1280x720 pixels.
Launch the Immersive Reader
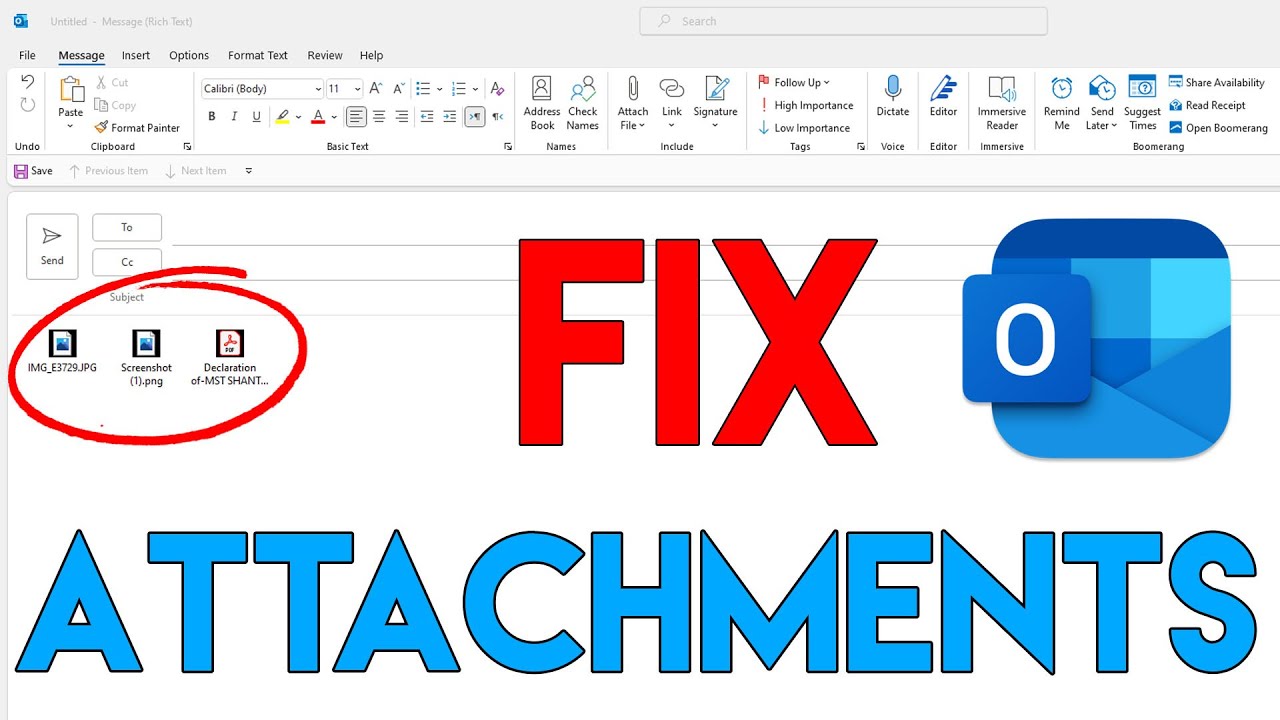[1002, 103]
